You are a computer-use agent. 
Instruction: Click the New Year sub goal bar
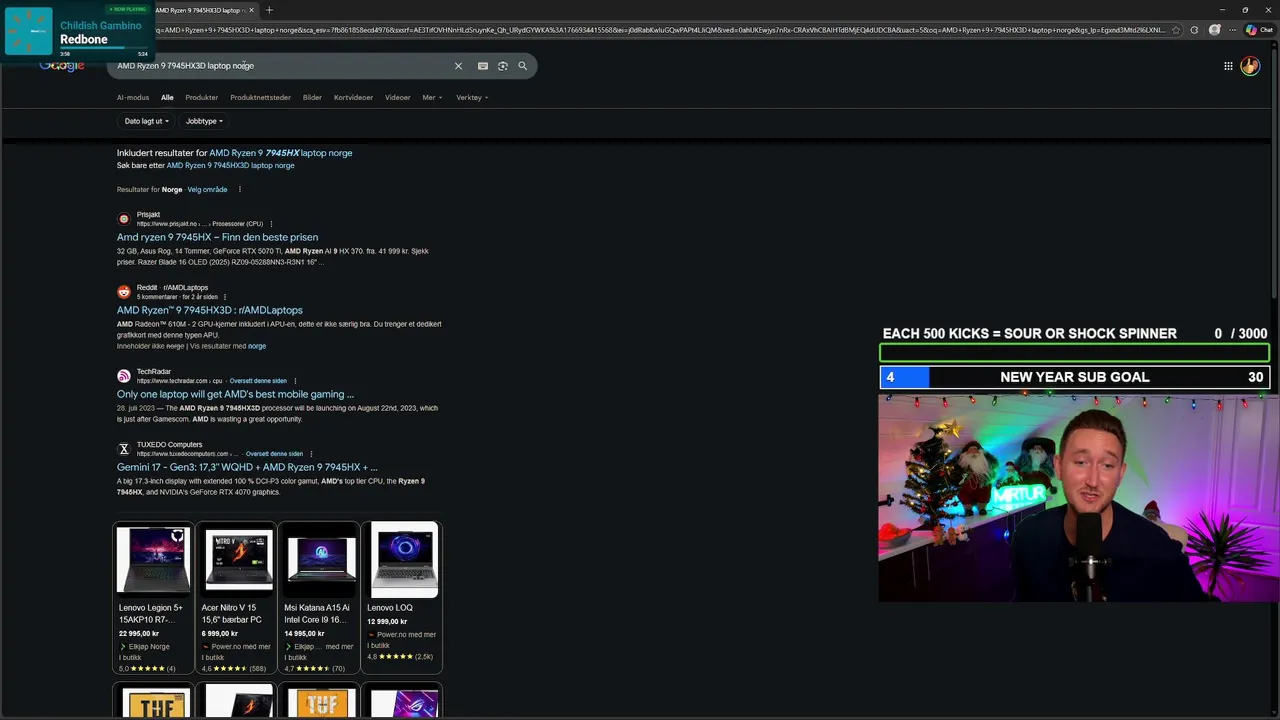coord(1074,377)
